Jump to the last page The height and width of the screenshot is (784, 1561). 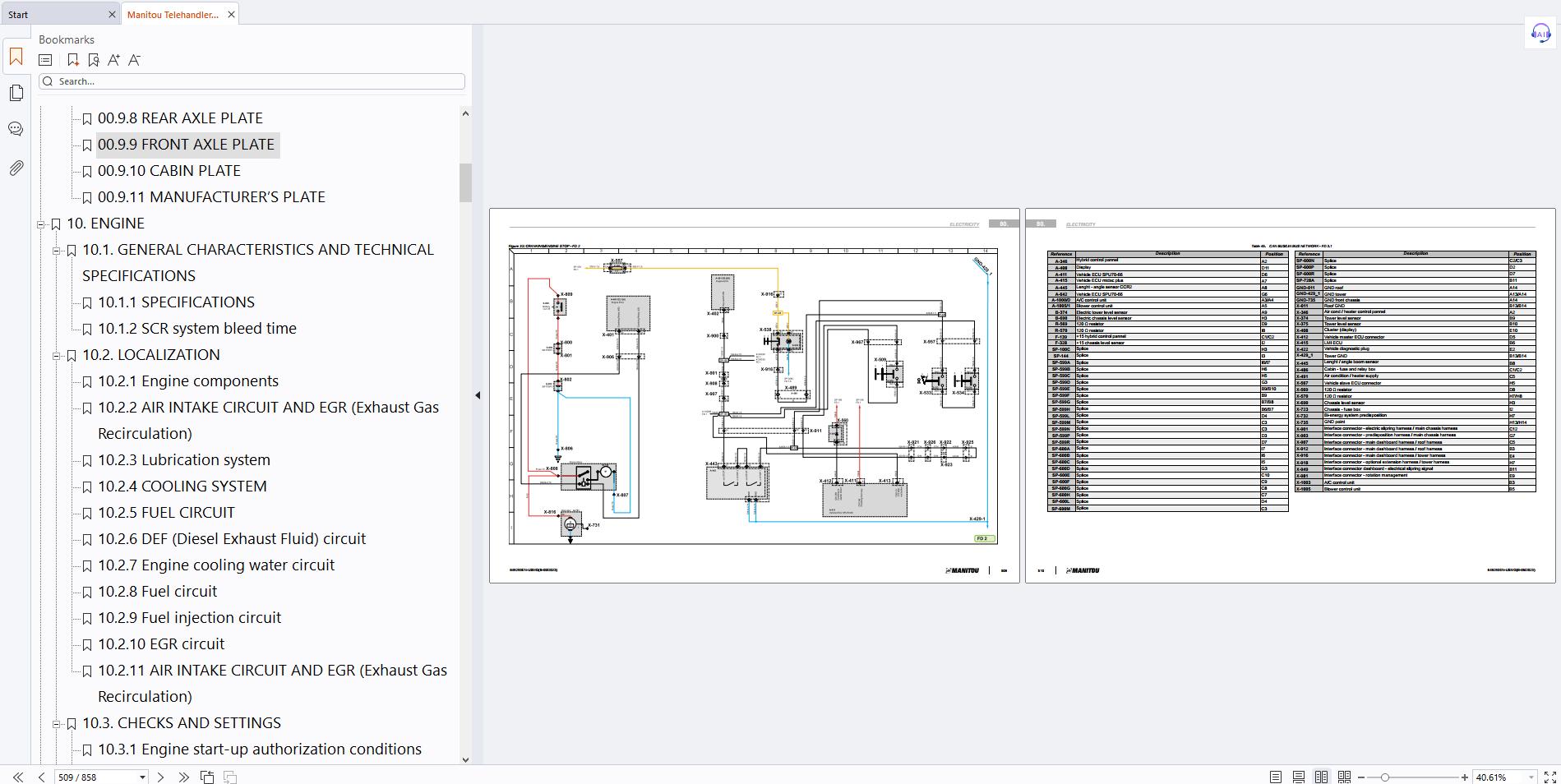(183, 777)
